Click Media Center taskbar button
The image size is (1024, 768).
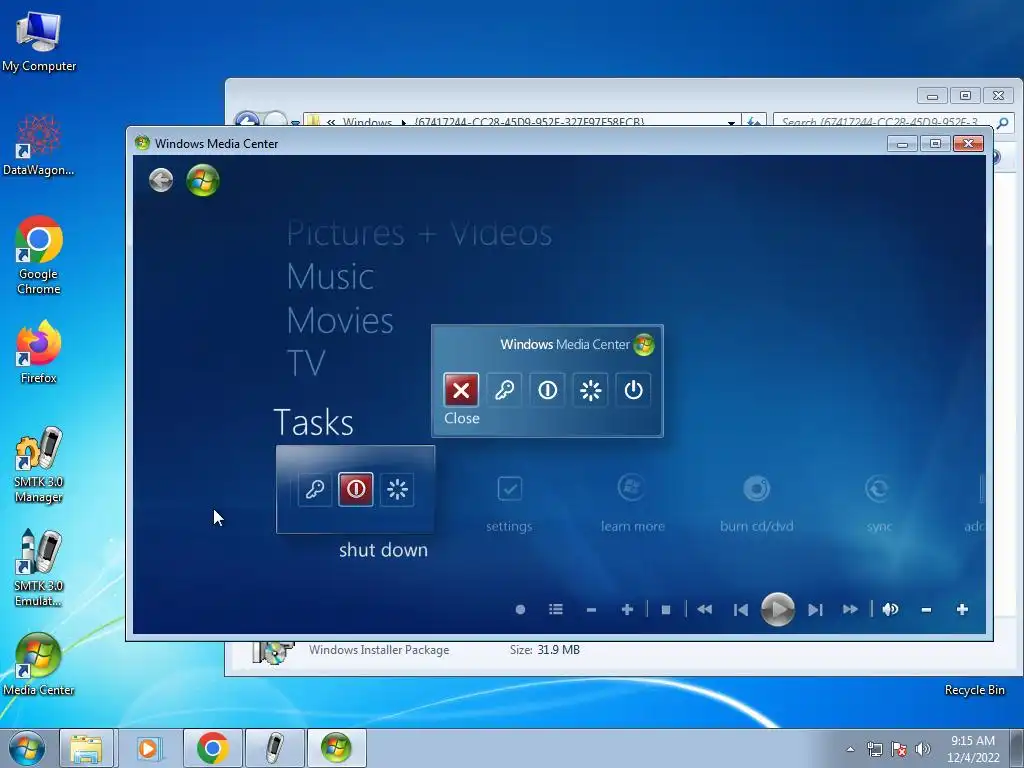click(336, 748)
